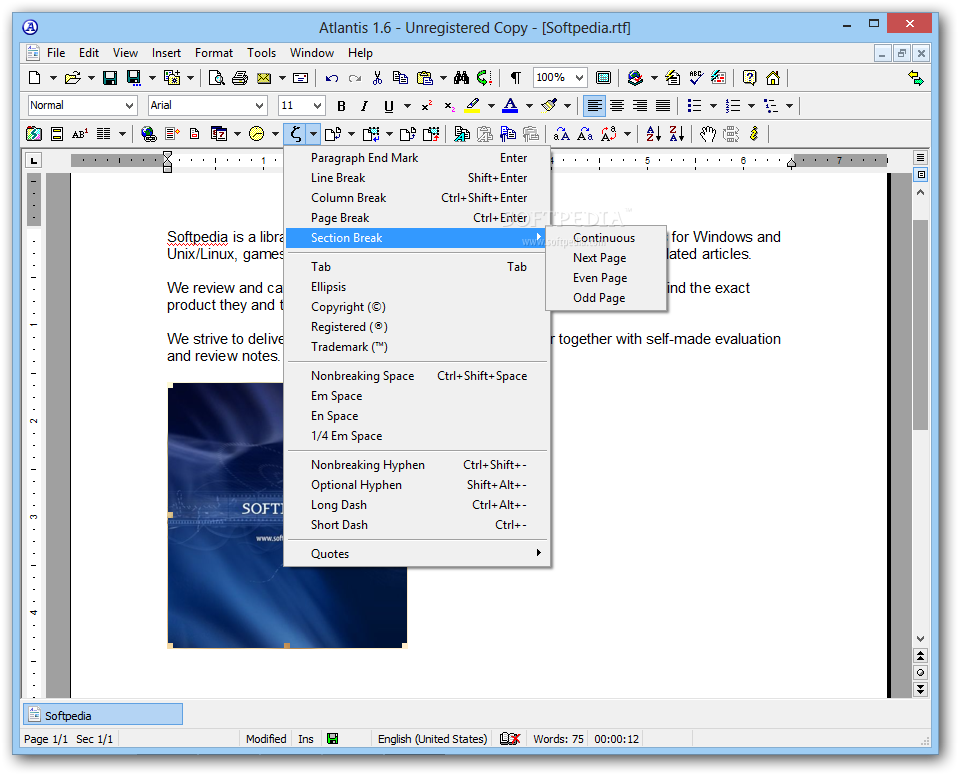Open the Arial font dropdown
Screen dimensions: 959x775
coord(259,105)
